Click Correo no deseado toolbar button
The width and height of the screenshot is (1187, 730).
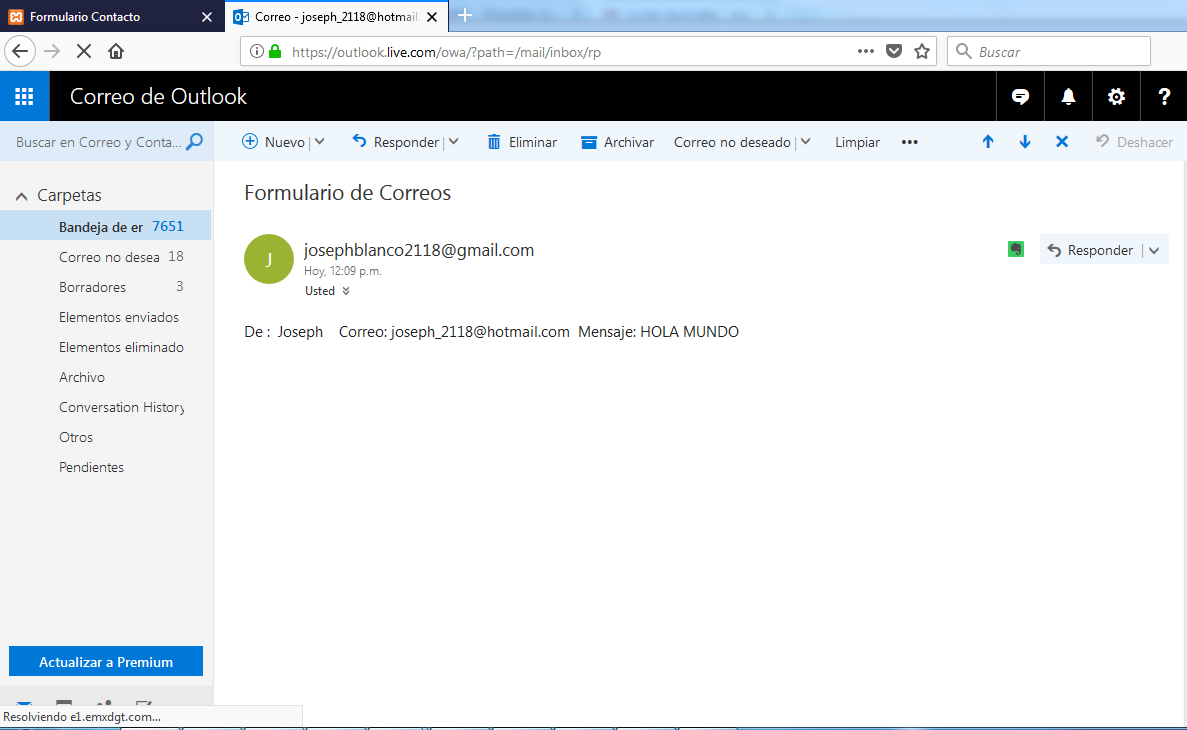coord(732,142)
